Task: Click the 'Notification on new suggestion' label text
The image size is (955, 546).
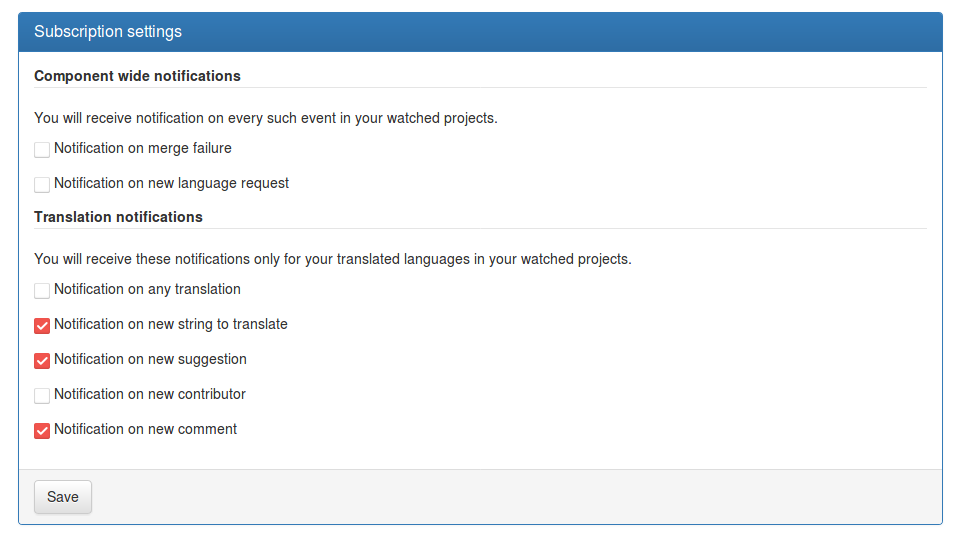Action: (150, 360)
